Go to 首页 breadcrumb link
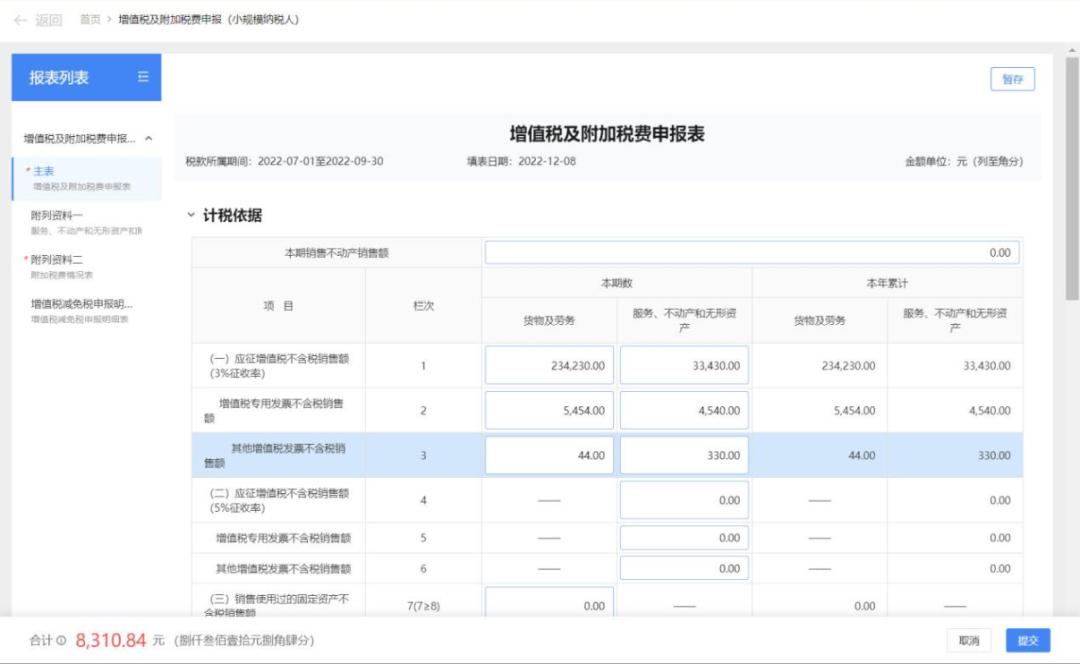 [x=90, y=20]
